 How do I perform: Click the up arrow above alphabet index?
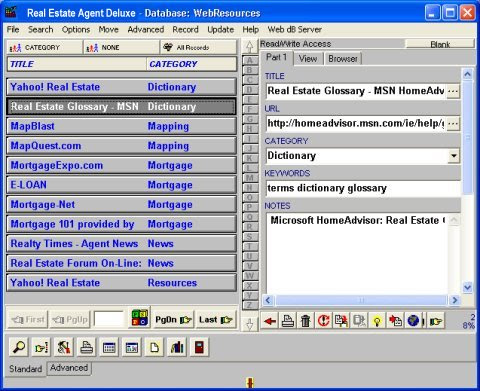coord(249,47)
